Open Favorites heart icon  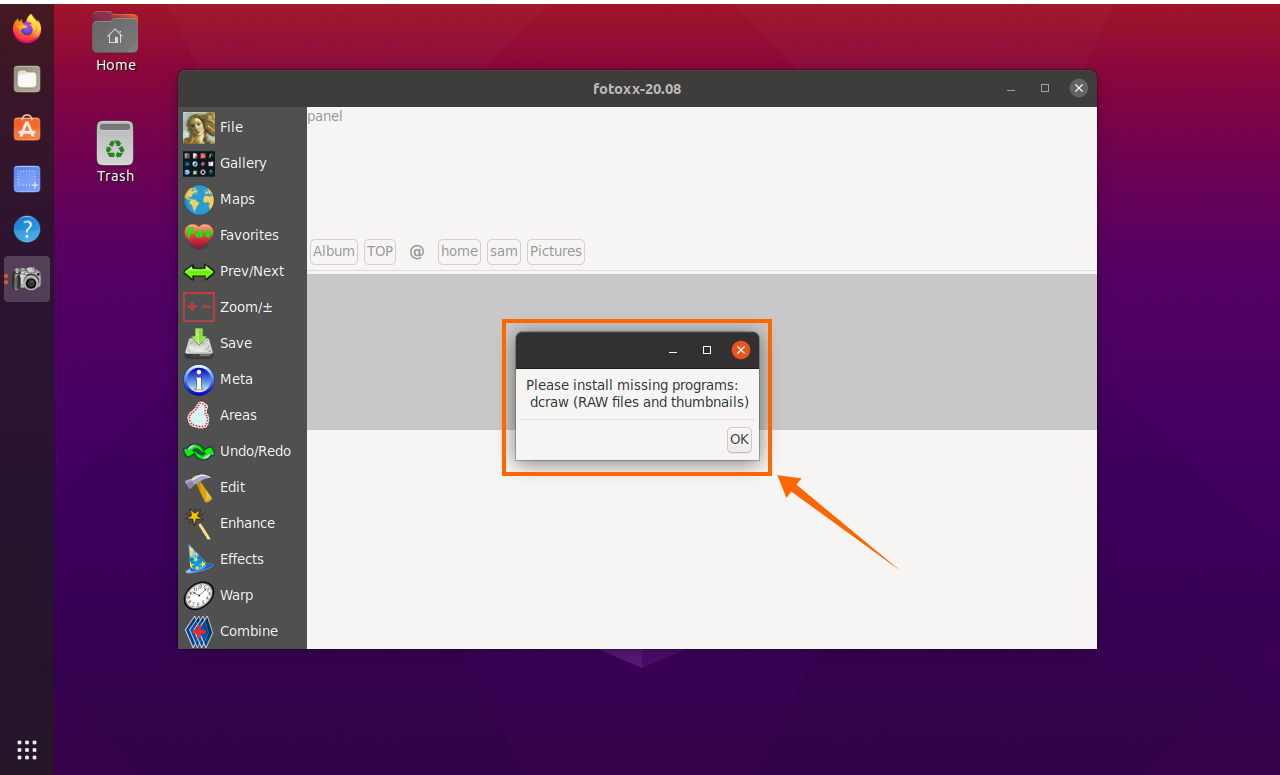[199, 235]
